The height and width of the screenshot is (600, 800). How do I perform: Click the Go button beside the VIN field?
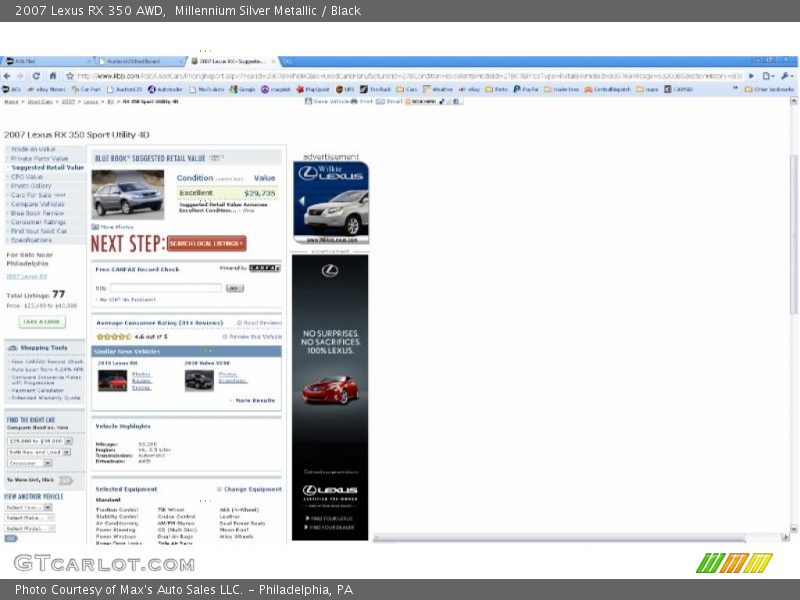coord(235,288)
